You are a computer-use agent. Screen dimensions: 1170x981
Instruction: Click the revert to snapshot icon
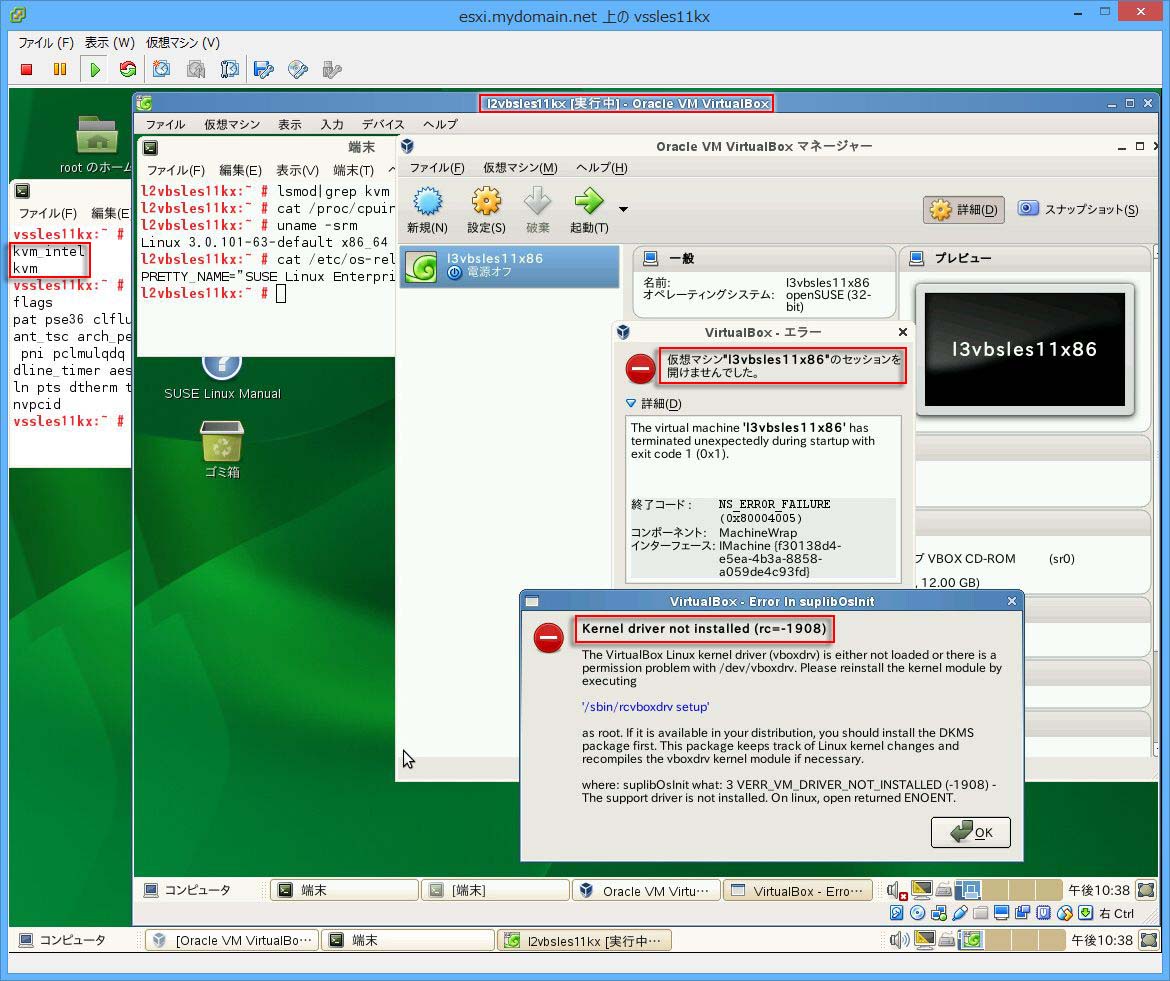click(x=195, y=69)
